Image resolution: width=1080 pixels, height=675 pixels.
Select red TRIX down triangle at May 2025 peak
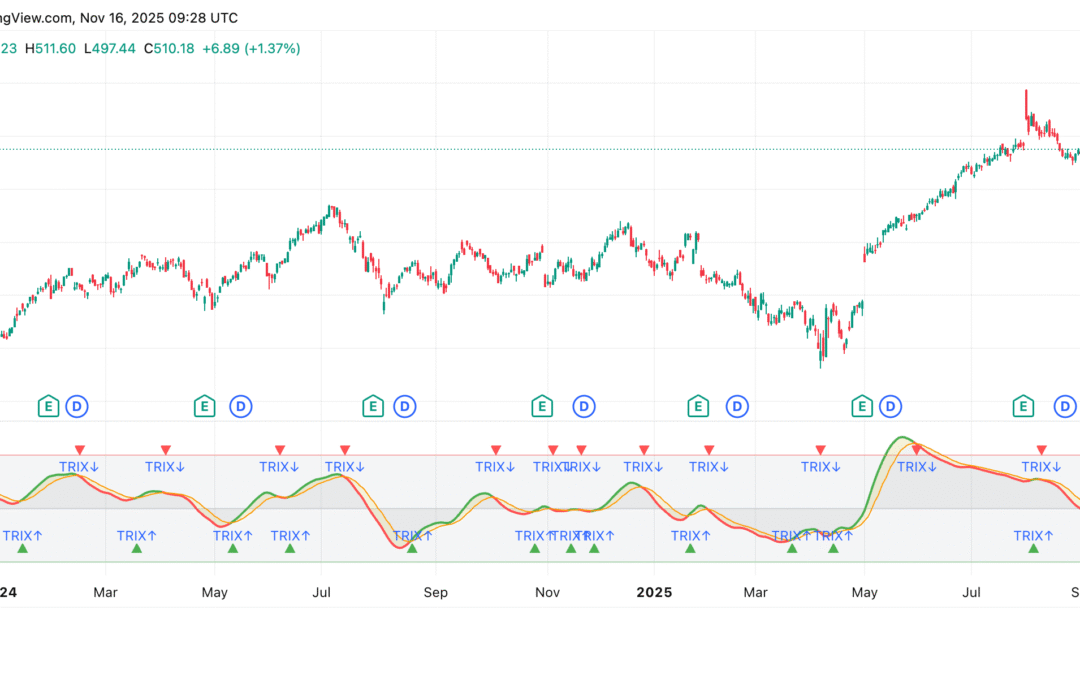pos(916,450)
